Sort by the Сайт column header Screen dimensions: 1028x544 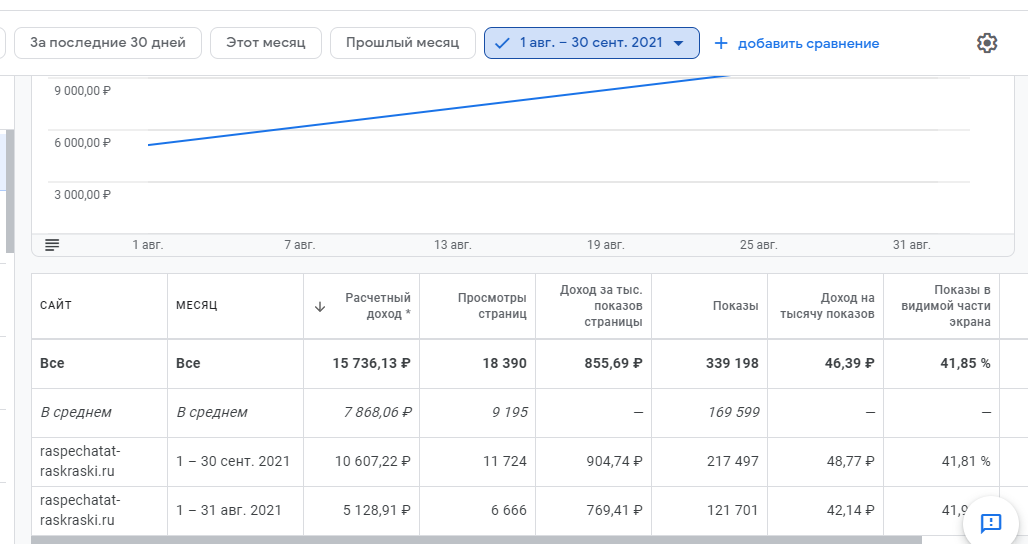pyautogui.click(x=56, y=305)
